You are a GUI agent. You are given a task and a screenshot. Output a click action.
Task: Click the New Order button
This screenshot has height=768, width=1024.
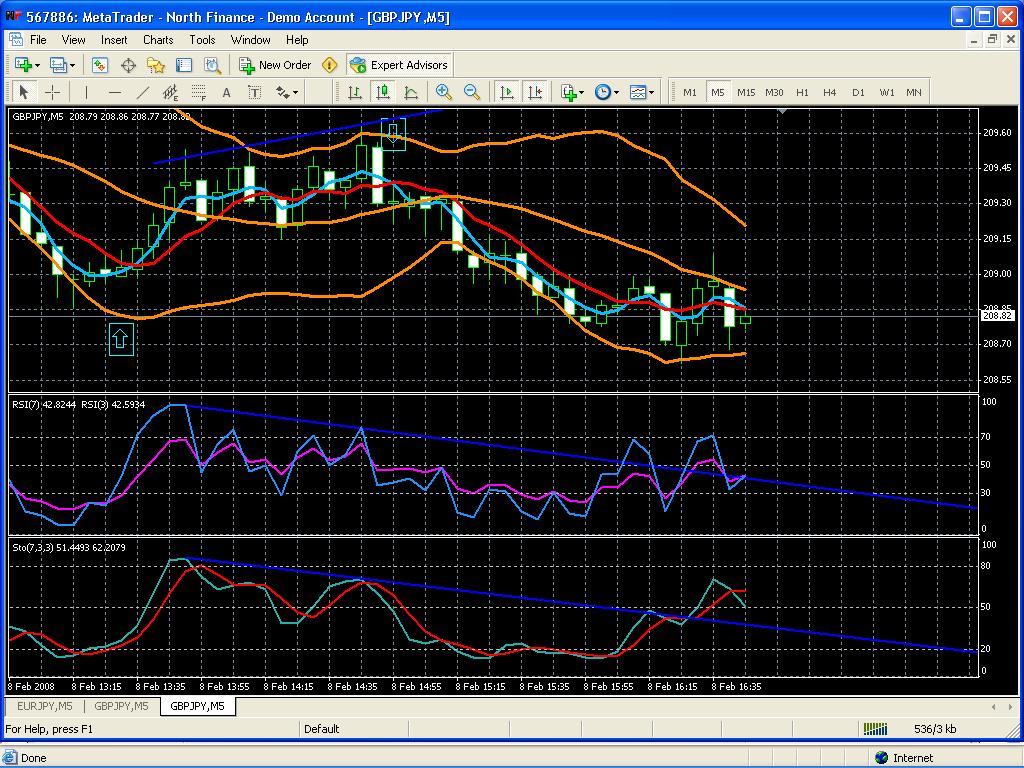pyautogui.click(x=276, y=65)
